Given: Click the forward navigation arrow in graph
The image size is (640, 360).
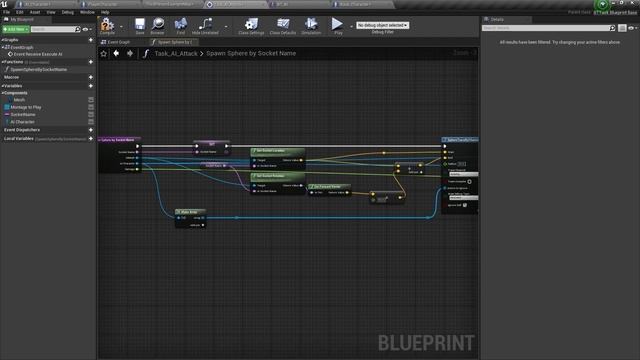Looking at the screenshot, I should [130, 53].
